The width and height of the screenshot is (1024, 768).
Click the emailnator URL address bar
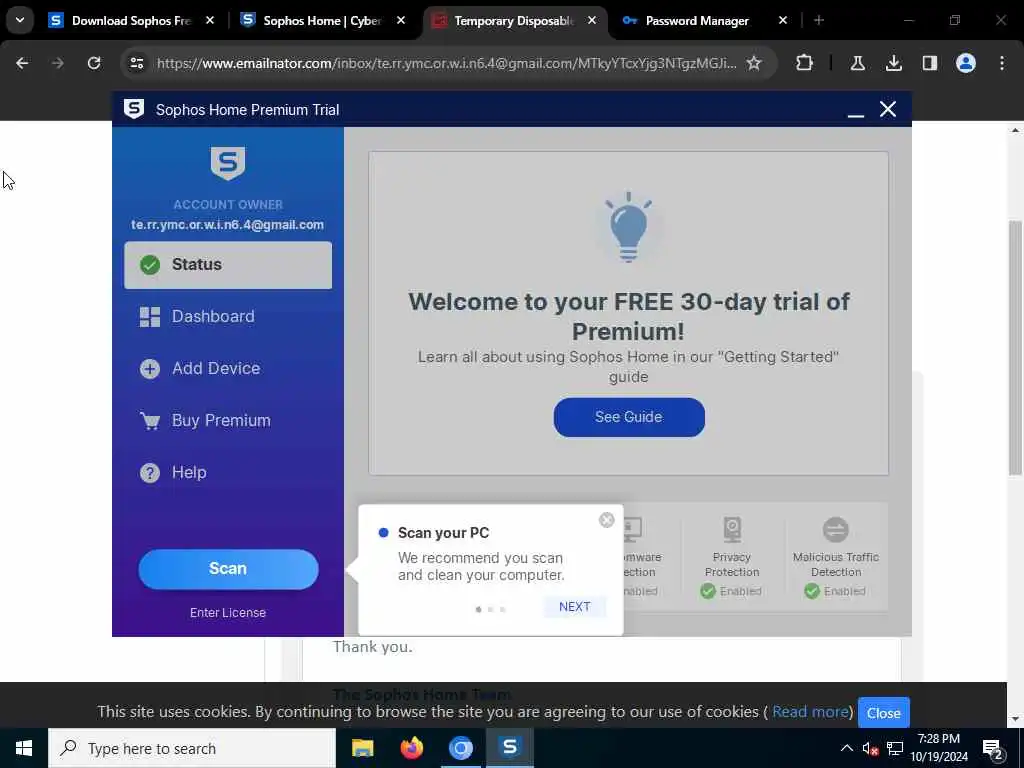pyautogui.click(x=447, y=63)
